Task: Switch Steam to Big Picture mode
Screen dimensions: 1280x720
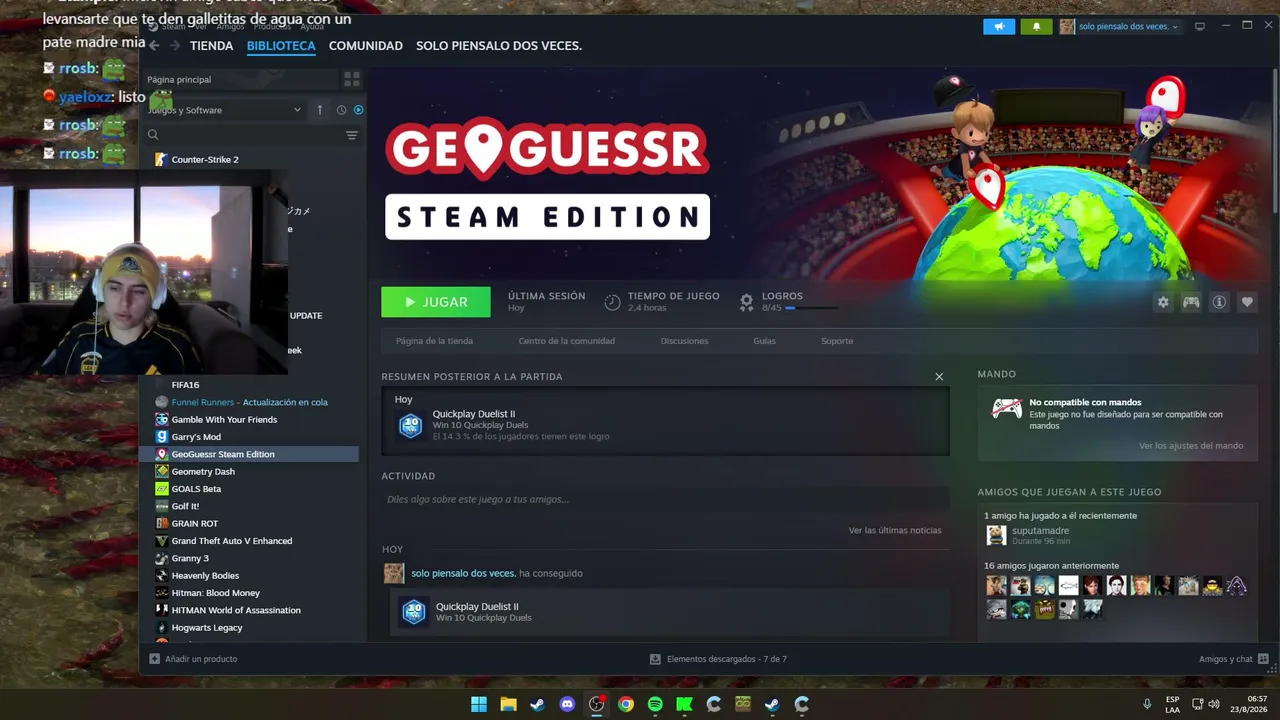Action: [1200, 26]
